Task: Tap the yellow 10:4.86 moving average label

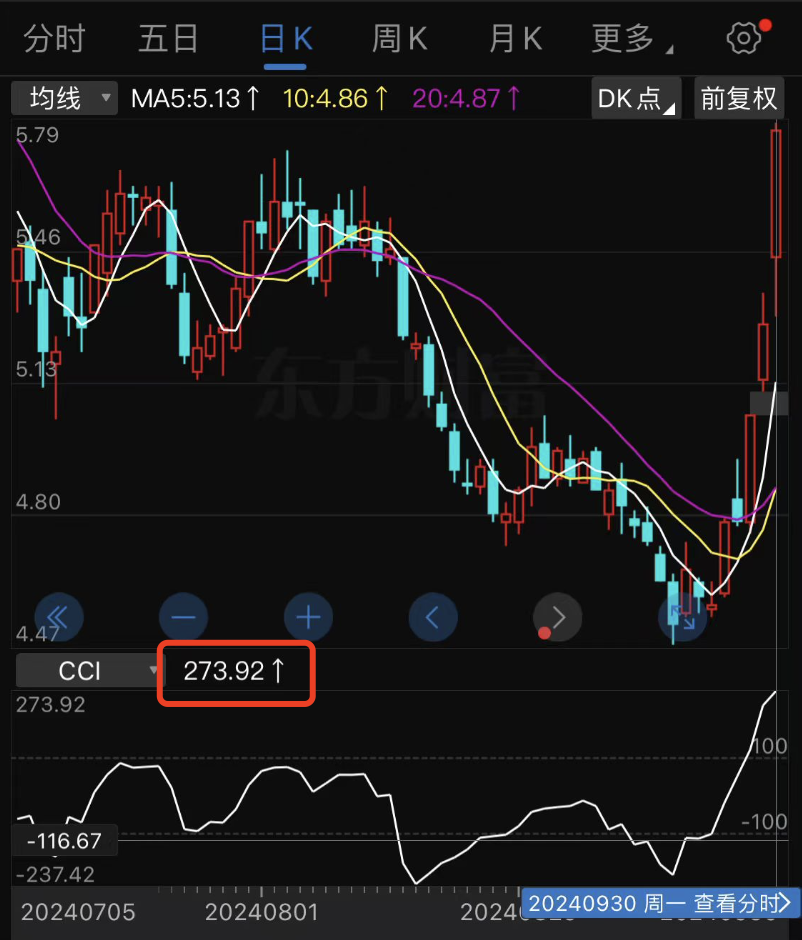Action: click(335, 98)
